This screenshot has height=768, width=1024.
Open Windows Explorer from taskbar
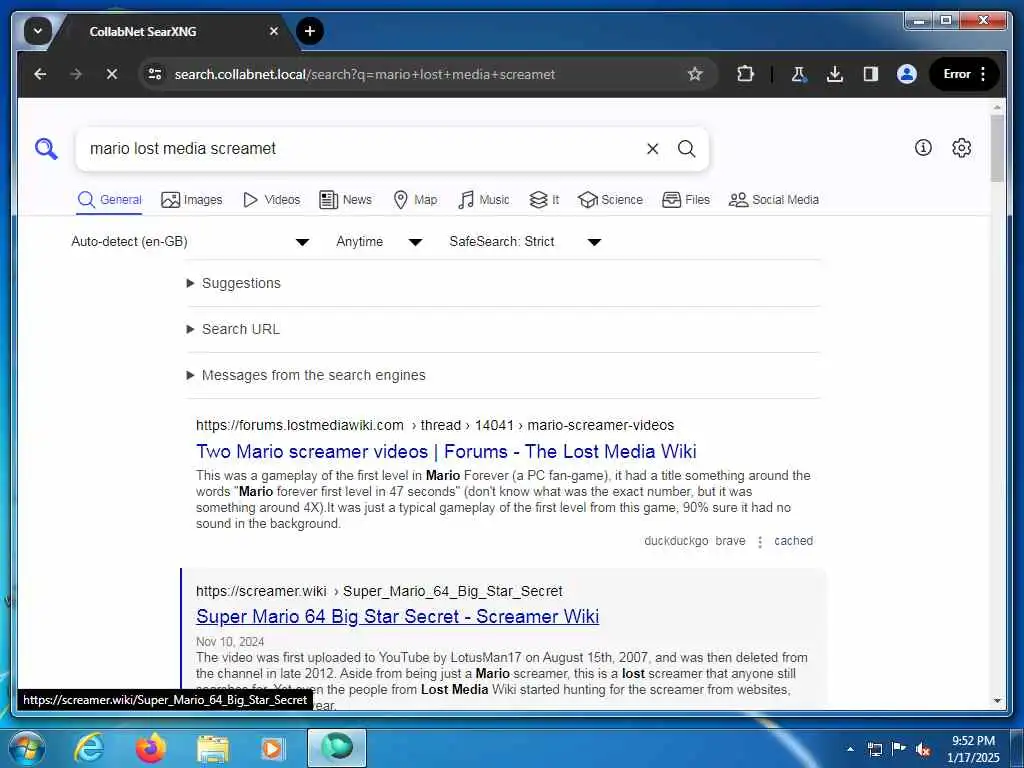click(213, 748)
